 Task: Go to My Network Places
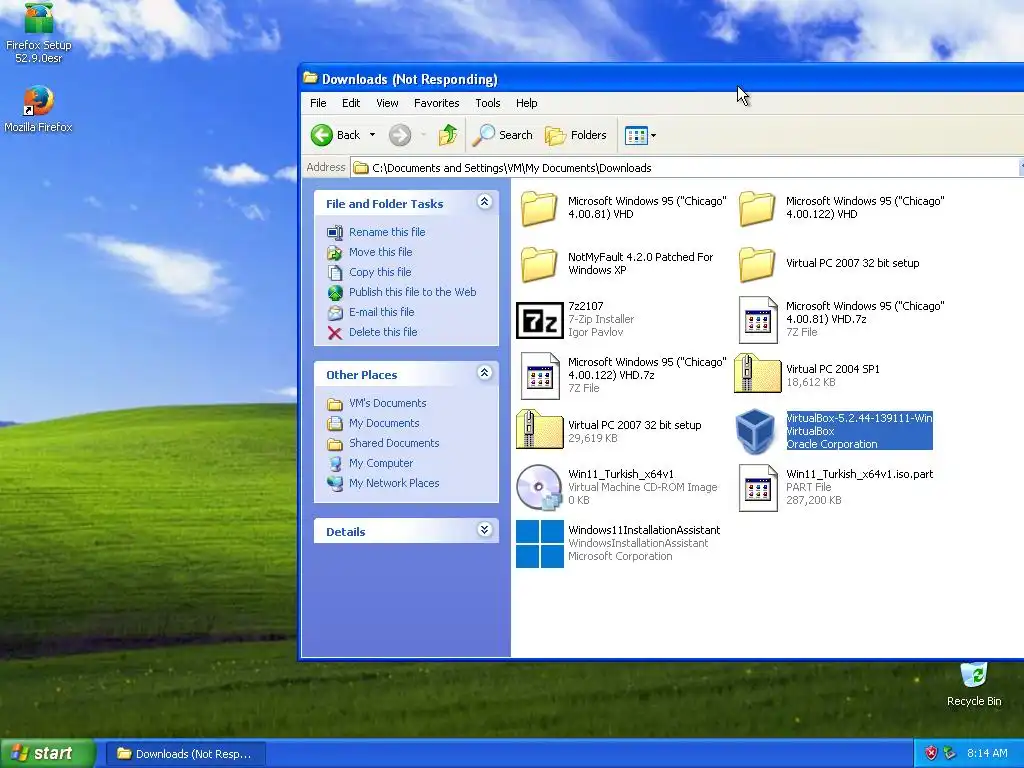pyautogui.click(x=394, y=483)
